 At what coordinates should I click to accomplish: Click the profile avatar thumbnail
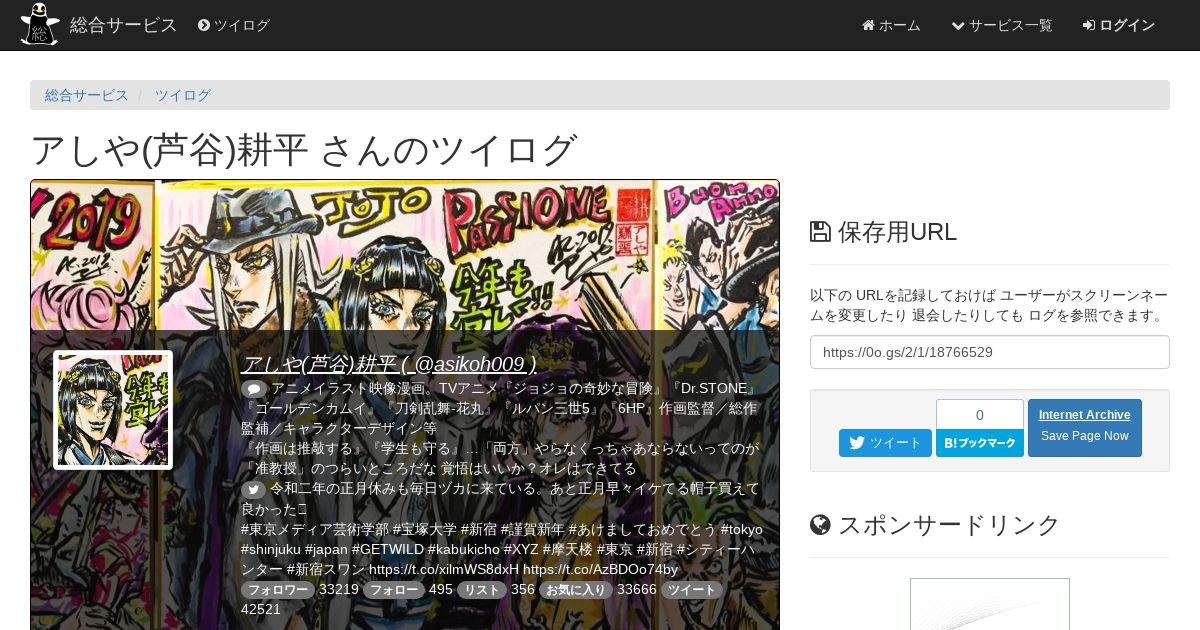click(x=113, y=410)
